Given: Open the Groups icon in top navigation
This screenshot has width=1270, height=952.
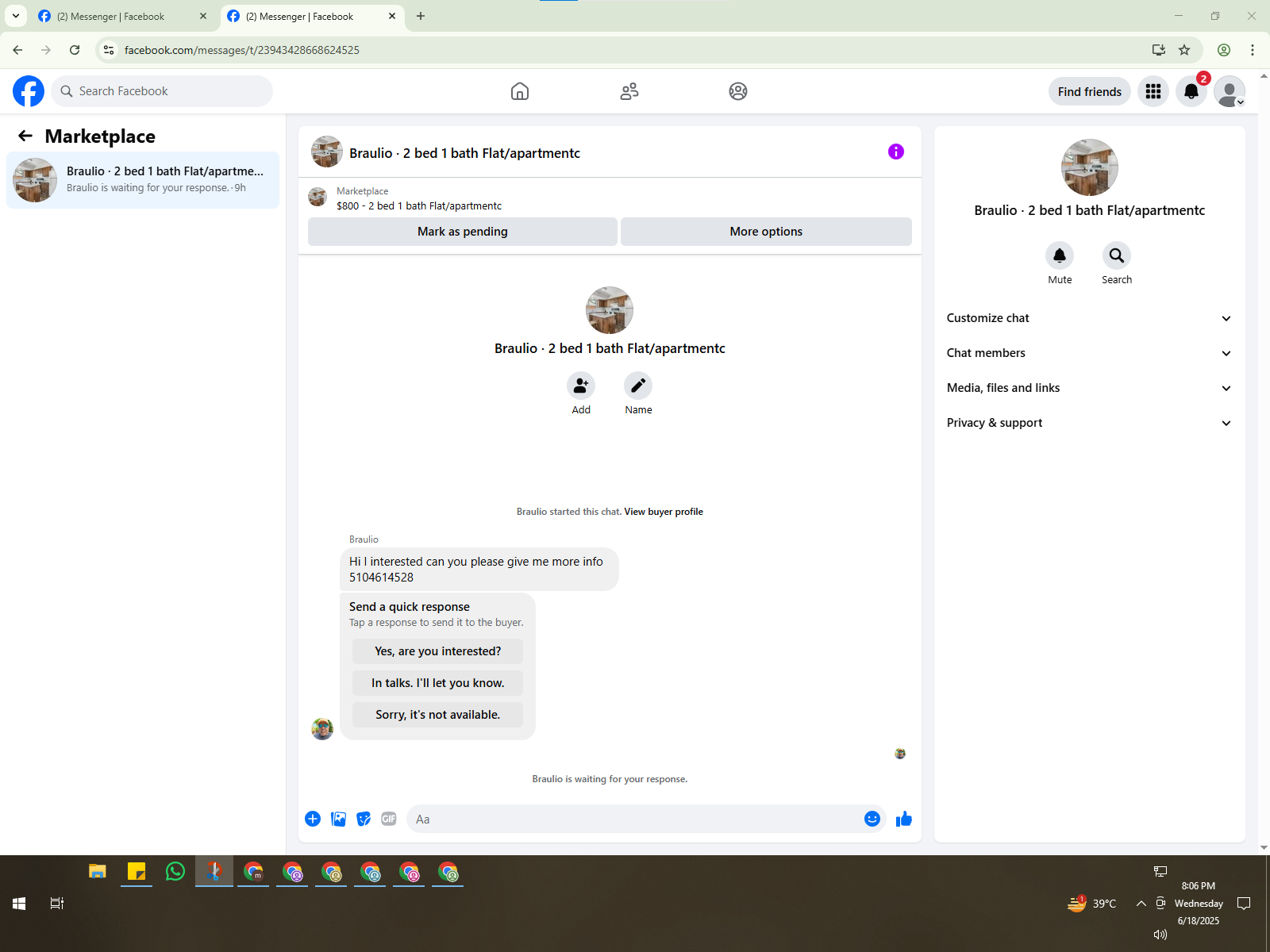Looking at the screenshot, I should pyautogui.click(x=738, y=91).
